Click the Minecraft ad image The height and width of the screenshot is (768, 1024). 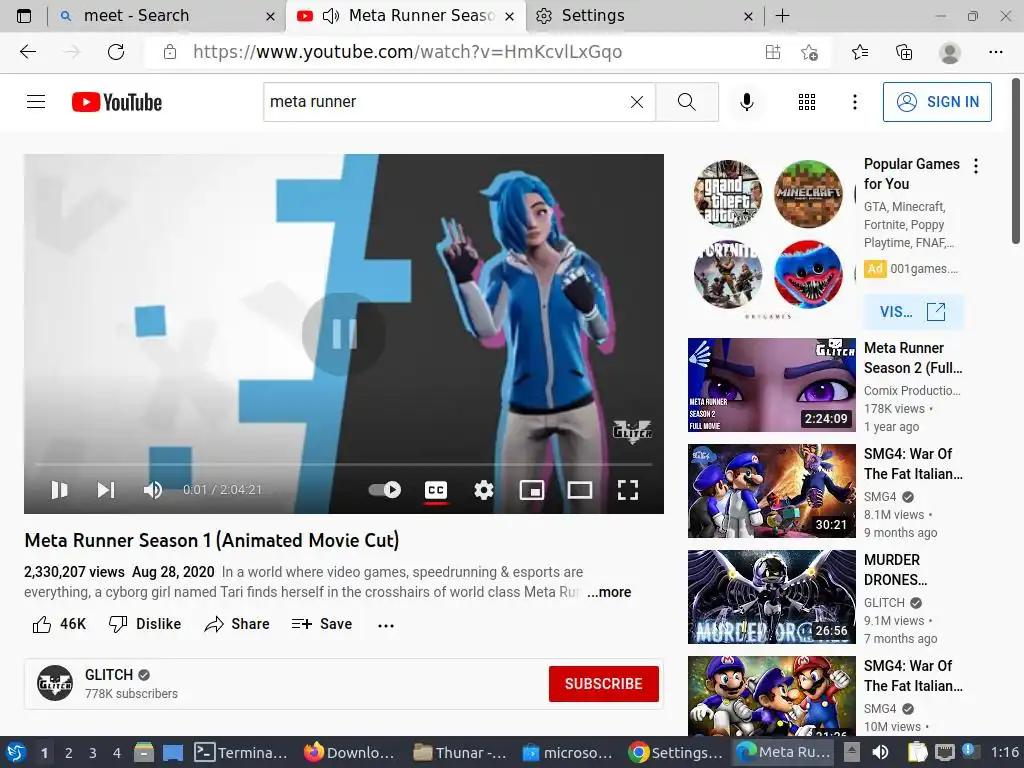(x=808, y=194)
